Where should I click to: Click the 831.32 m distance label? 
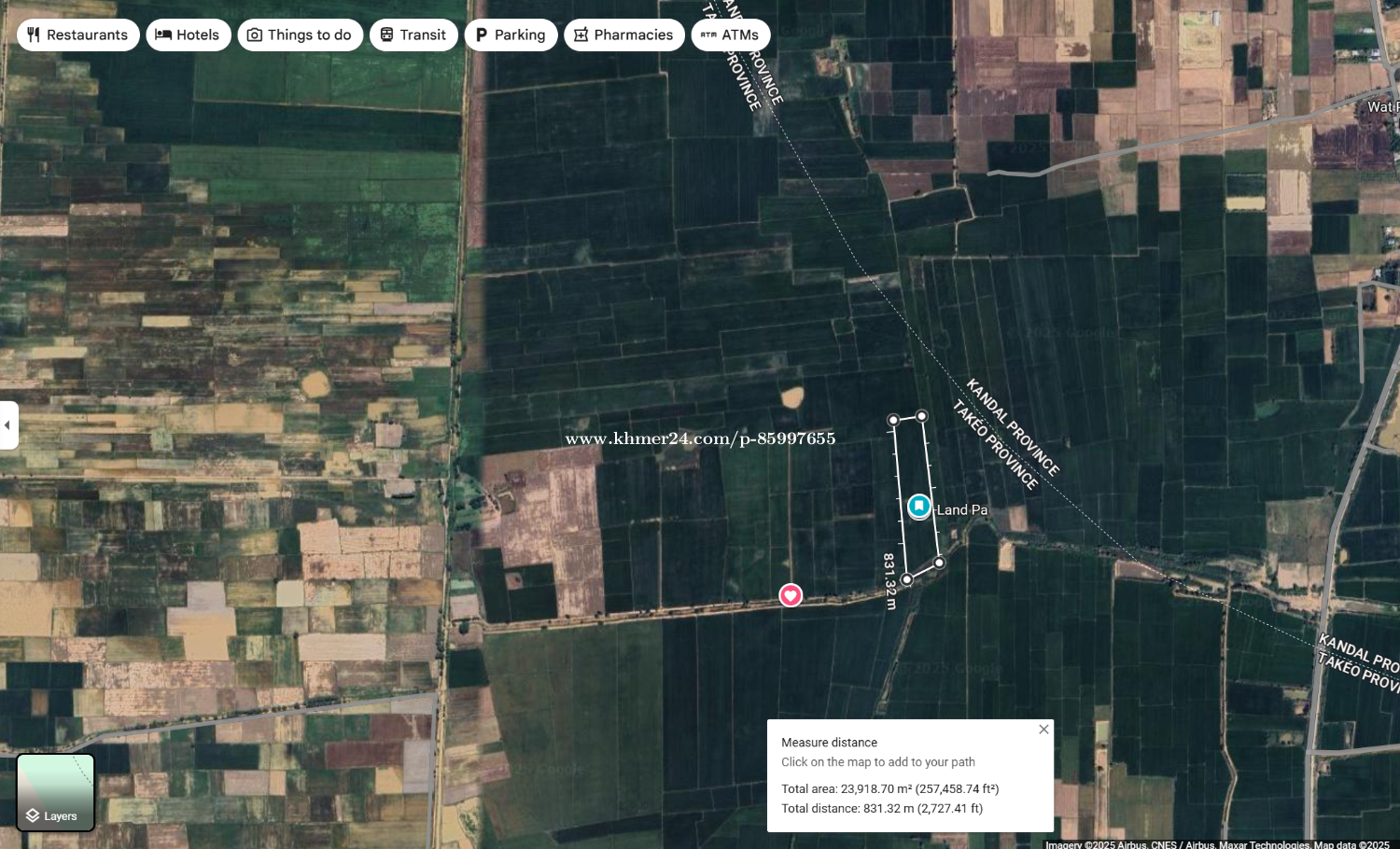(x=889, y=581)
